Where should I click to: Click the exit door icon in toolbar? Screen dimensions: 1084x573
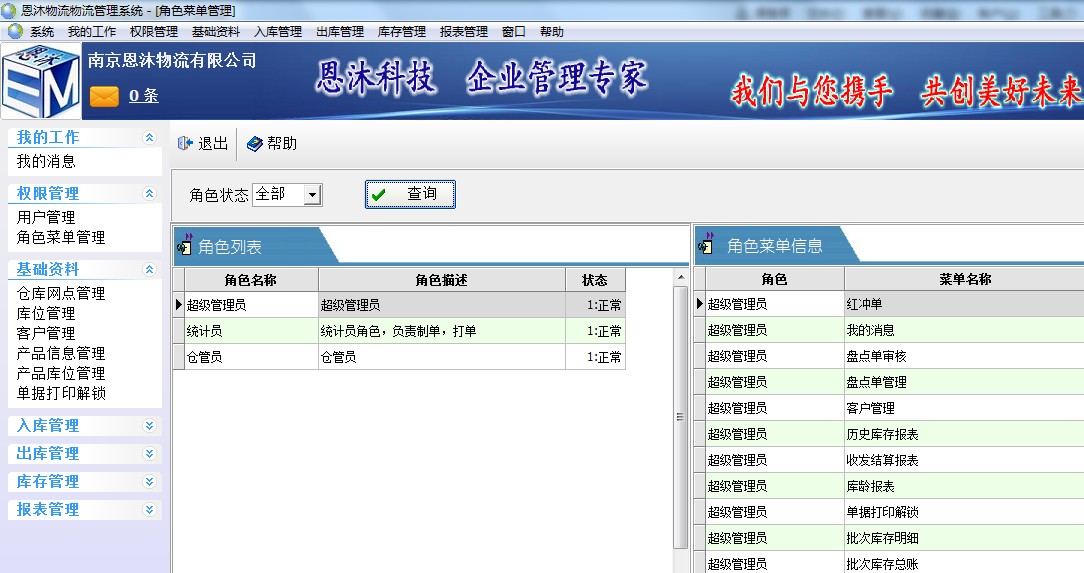coord(185,144)
